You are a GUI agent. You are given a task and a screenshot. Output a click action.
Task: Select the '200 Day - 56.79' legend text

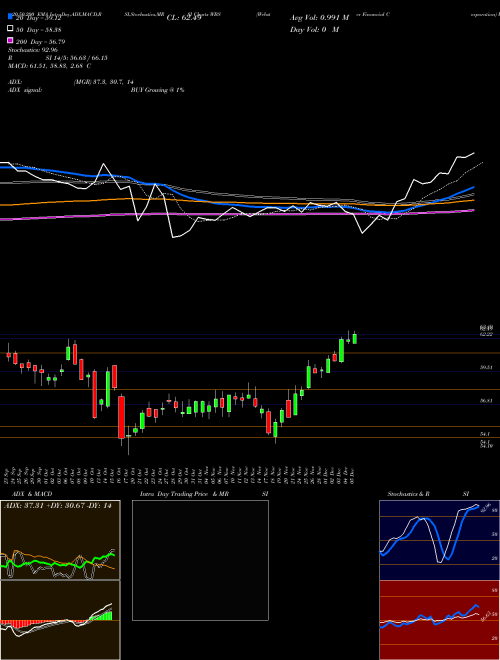(x=40, y=42)
